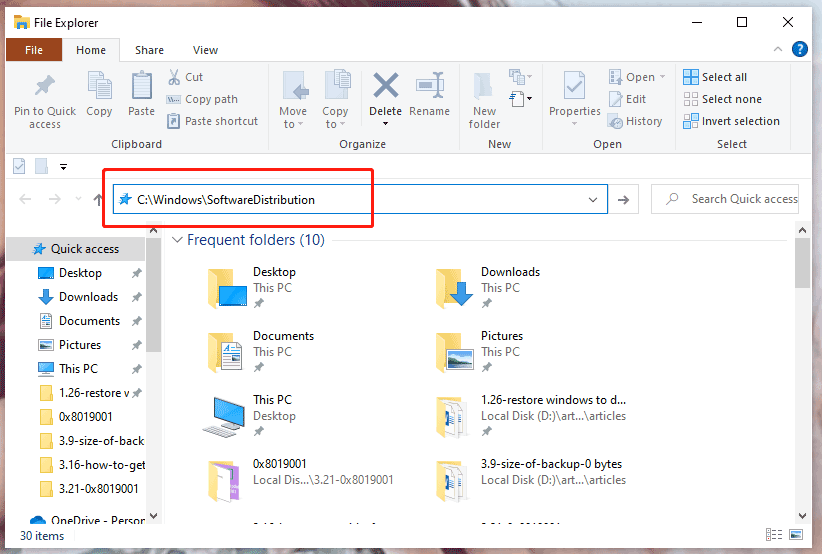
Task: Select 1.26-restore windows folder tile
Action: pyautogui.click(x=530, y=416)
